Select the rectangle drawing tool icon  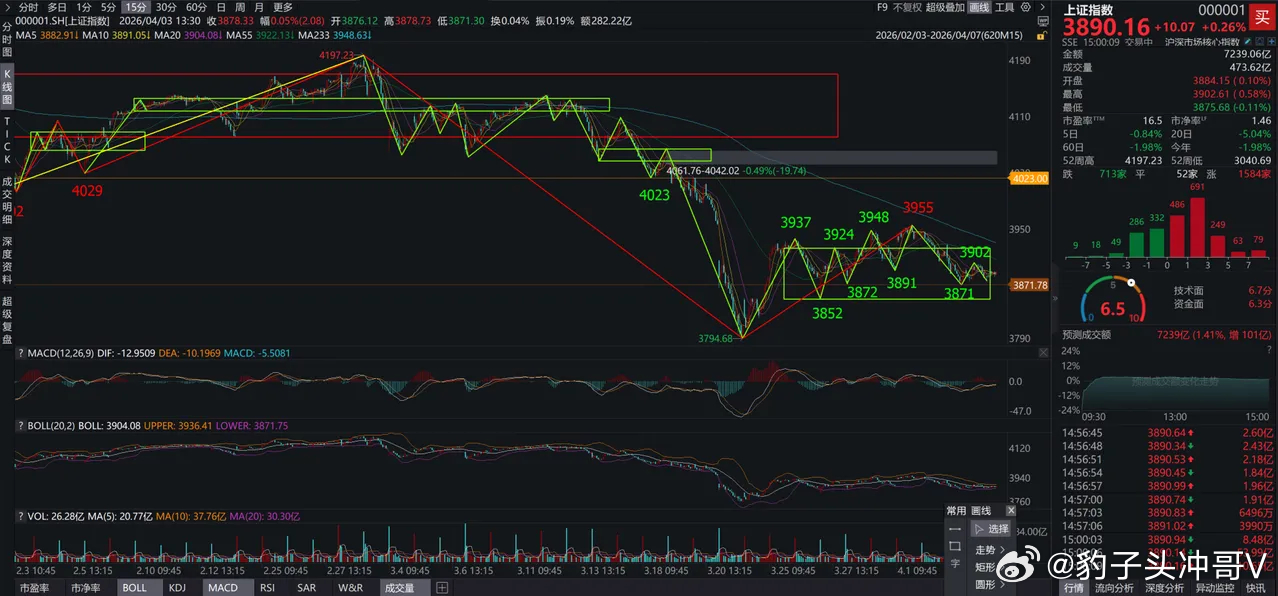(955, 547)
